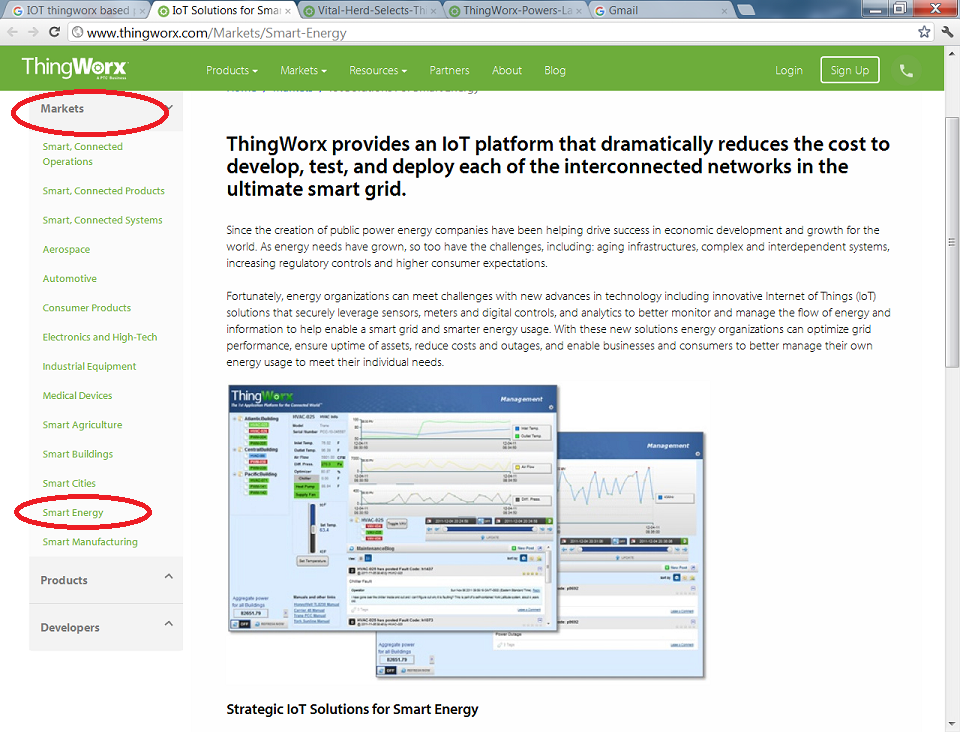
Task: Switch to ThingWorx-Powers-La tab
Action: [517, 10]
